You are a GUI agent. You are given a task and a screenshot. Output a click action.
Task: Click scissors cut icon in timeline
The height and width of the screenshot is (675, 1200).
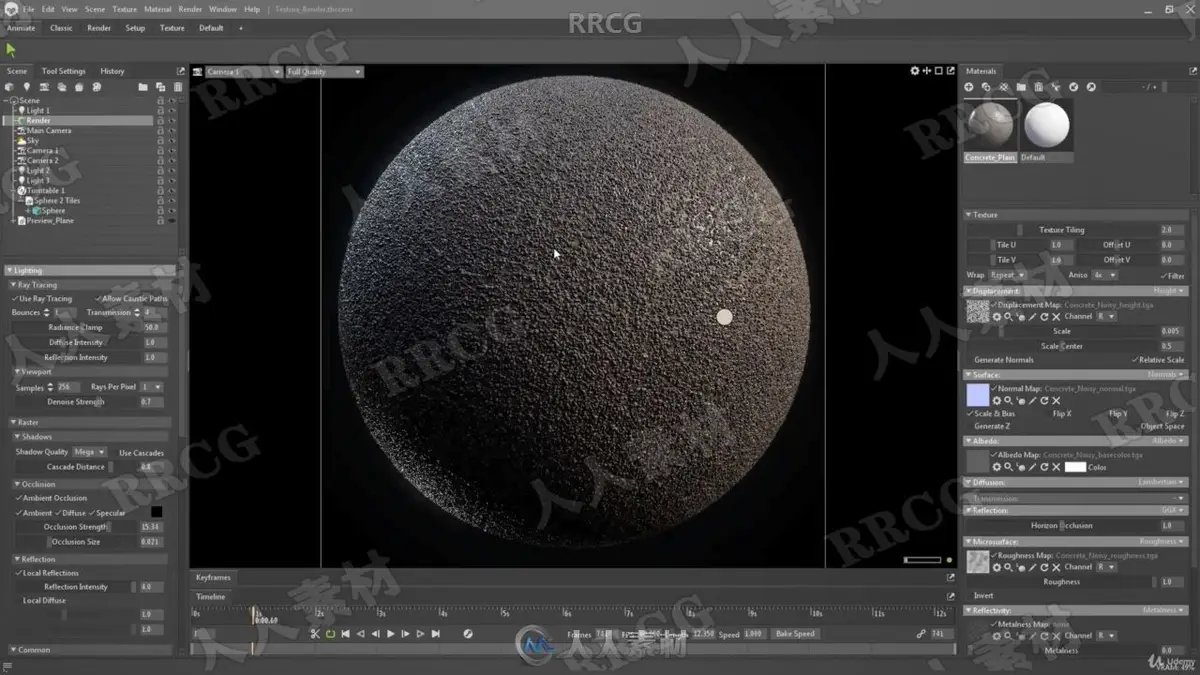pyautogui.click(x=315, y=634)
